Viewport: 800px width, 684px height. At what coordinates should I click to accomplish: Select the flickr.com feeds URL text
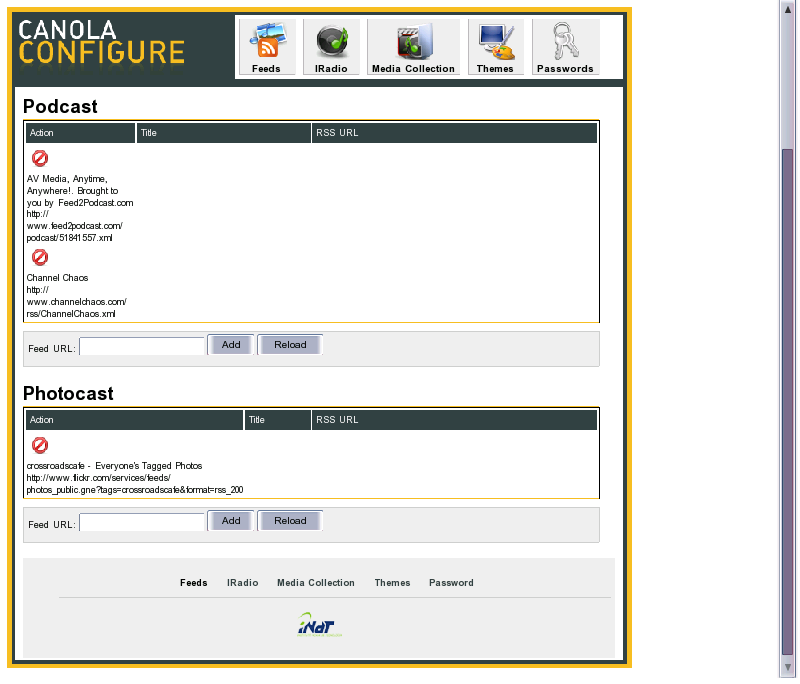[135, 484]
